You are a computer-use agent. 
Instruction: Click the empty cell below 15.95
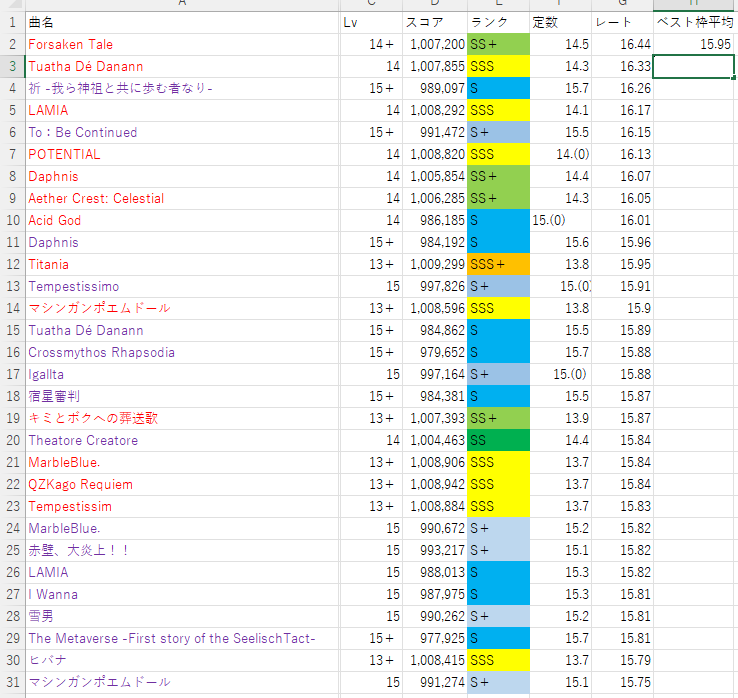[695, 66]
